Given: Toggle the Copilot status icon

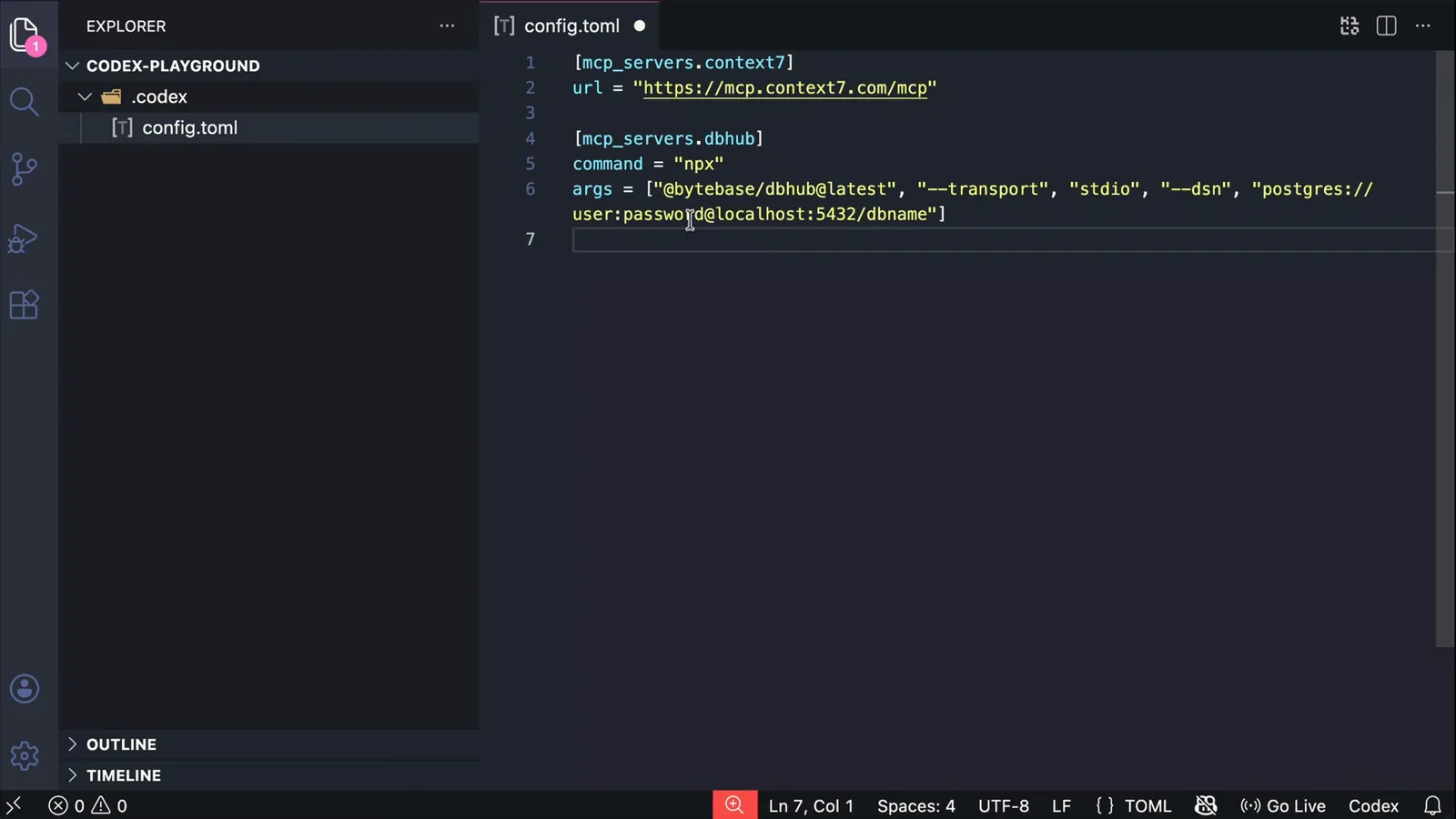Looking at the screenshot, I should click(1206, 805).
